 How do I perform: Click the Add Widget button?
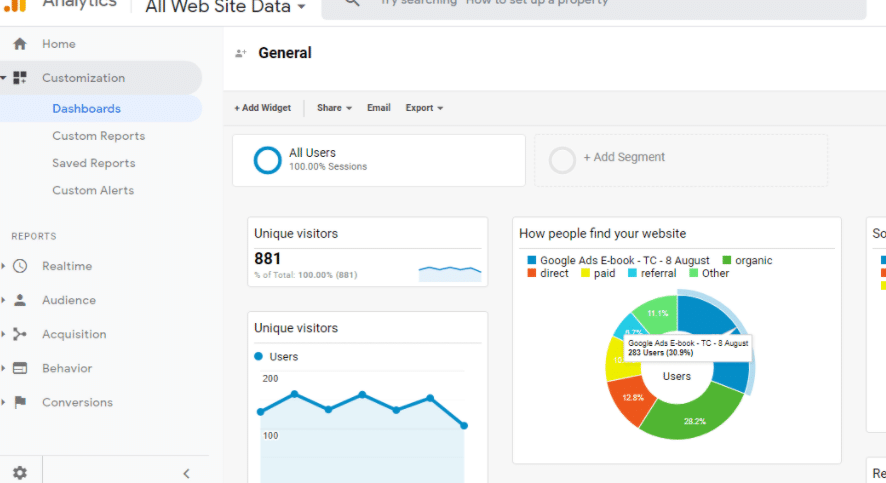click(263, 108)
